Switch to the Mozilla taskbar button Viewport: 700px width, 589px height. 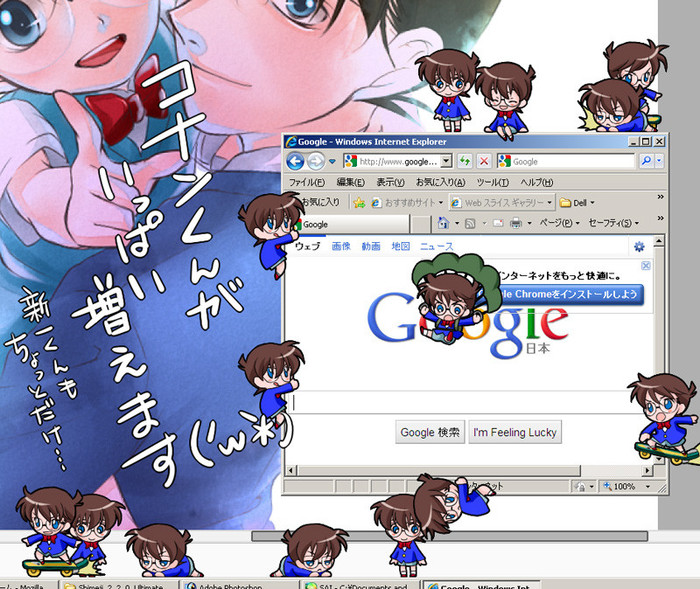[x=28, y=585]
